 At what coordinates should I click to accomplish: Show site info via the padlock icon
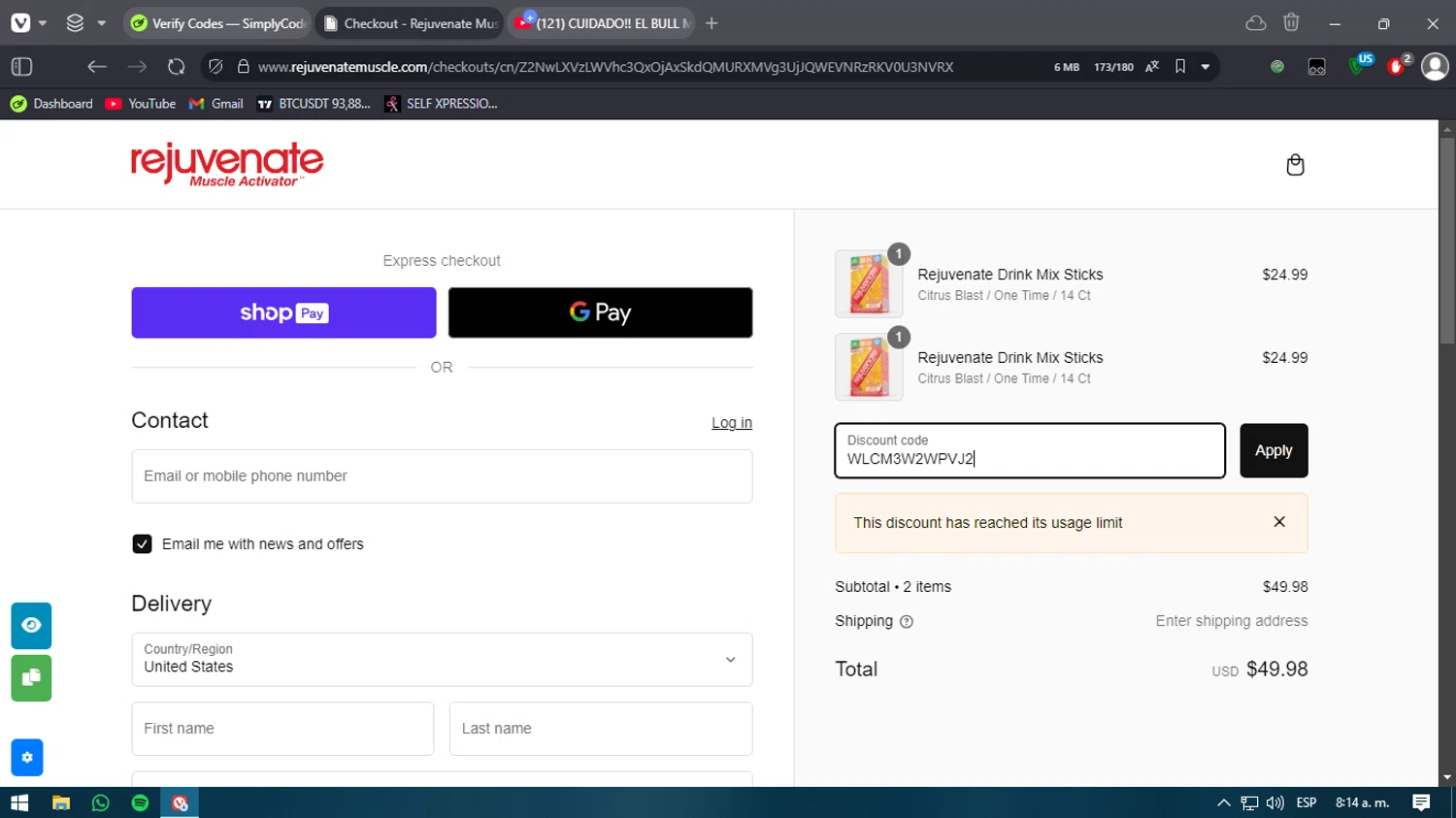243,67
